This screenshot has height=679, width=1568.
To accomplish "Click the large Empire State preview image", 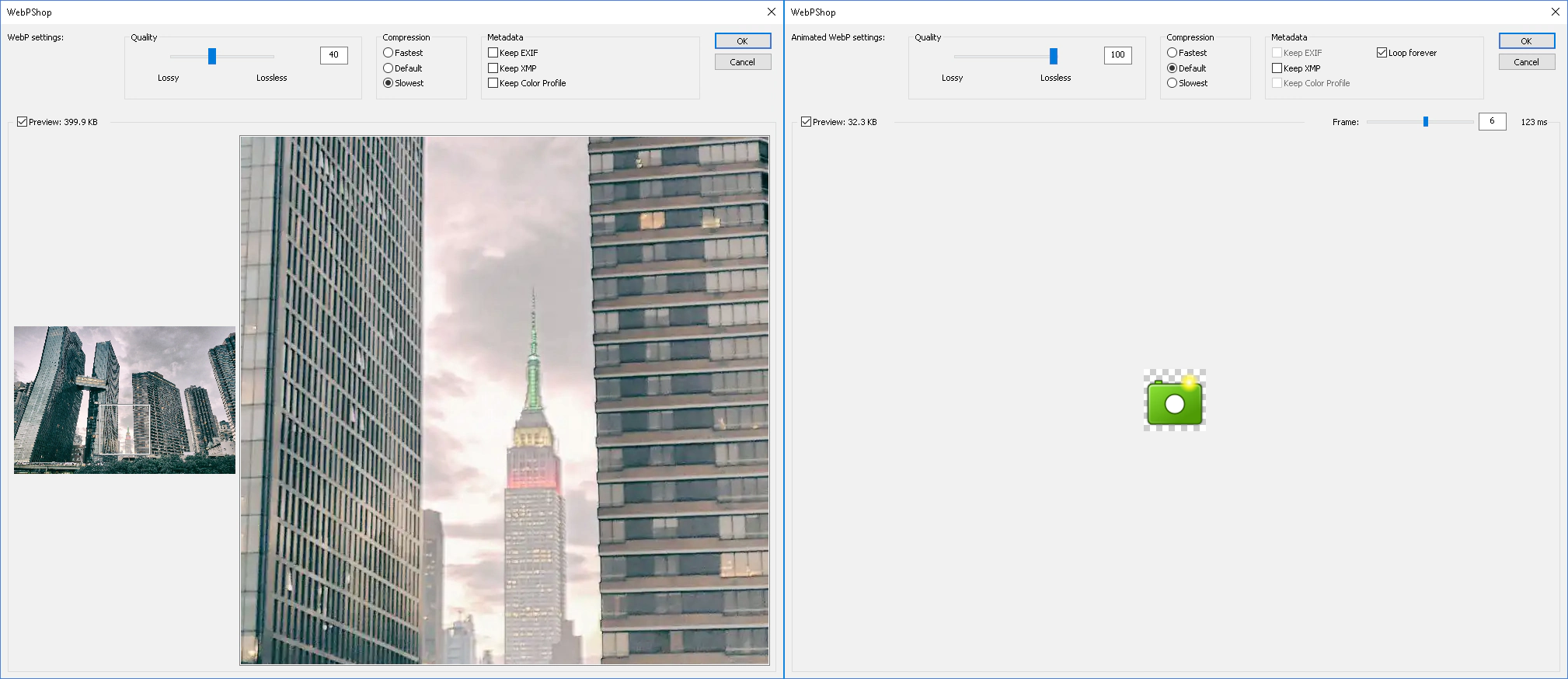I will (504, 400).
